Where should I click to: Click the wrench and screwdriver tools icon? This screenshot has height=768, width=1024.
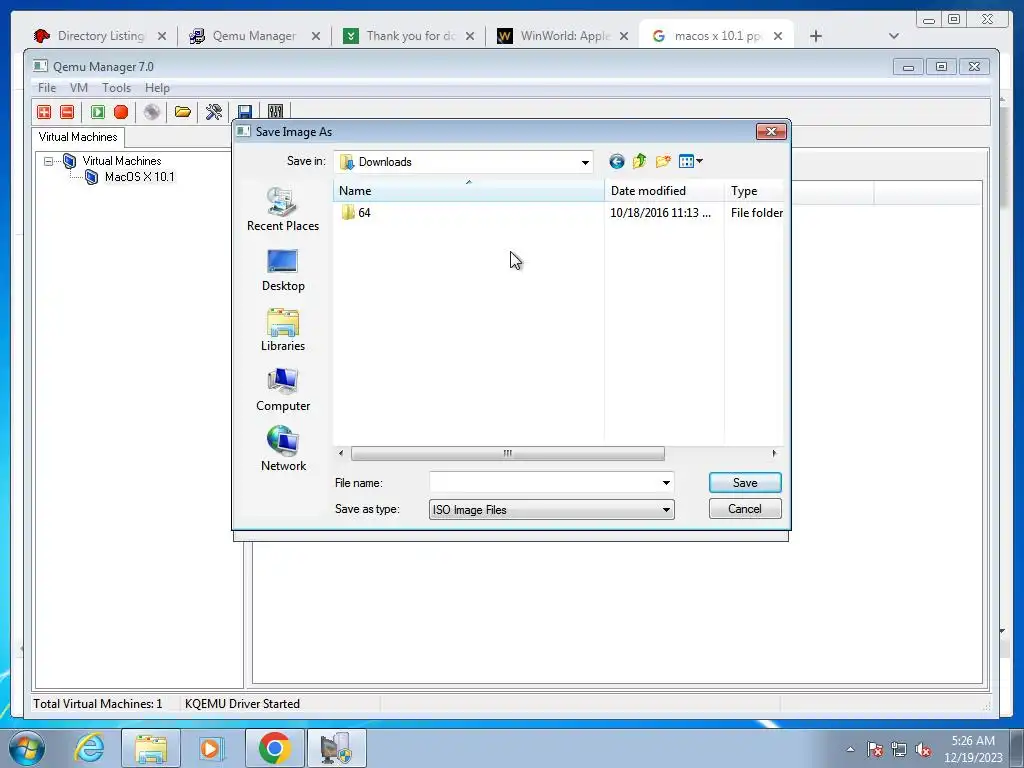214,112
